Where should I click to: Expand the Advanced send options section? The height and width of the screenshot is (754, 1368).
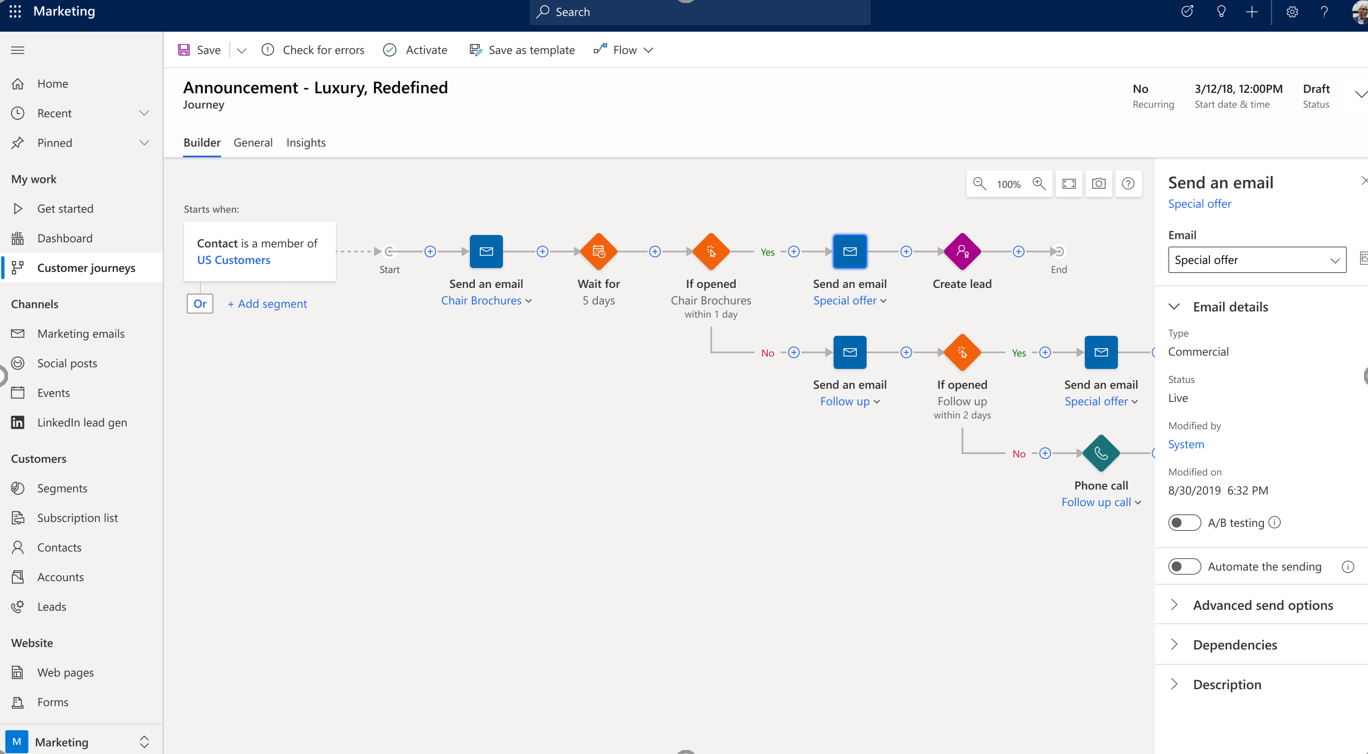point(1262,605)
